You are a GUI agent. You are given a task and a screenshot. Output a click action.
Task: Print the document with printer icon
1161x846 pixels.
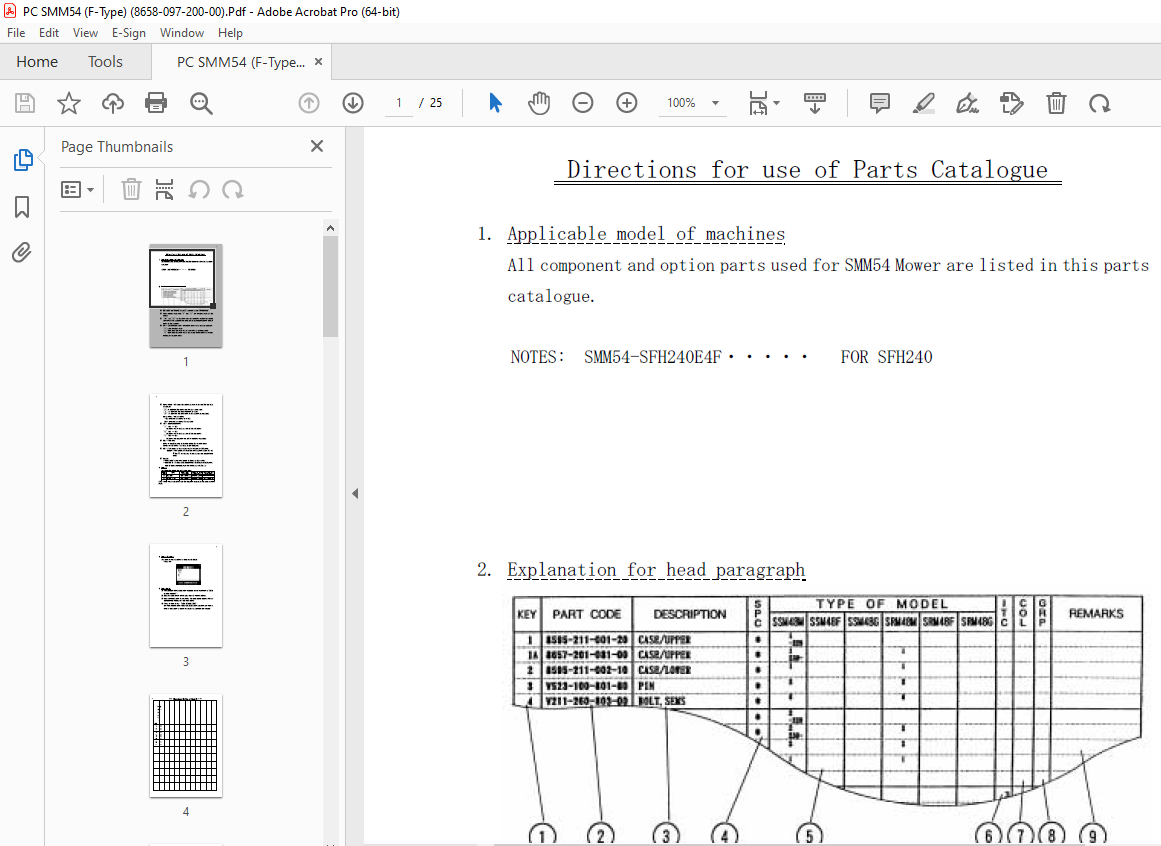(x=156, y=103)
